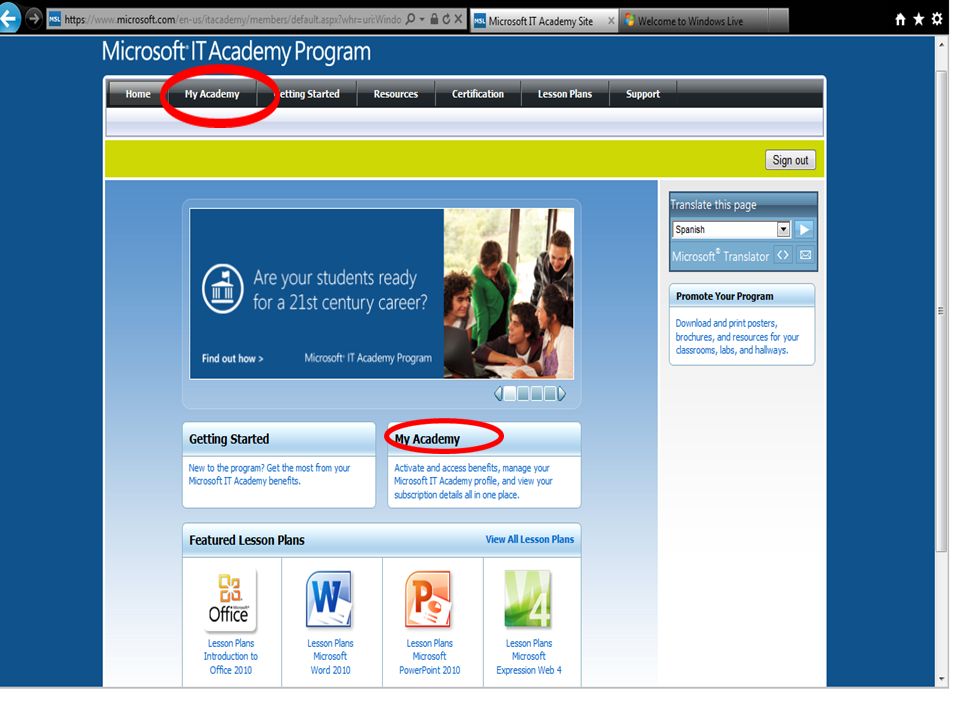
Task: Open Lesson Plans Introduction to Office 2010 link
Action: pos(230,656)
